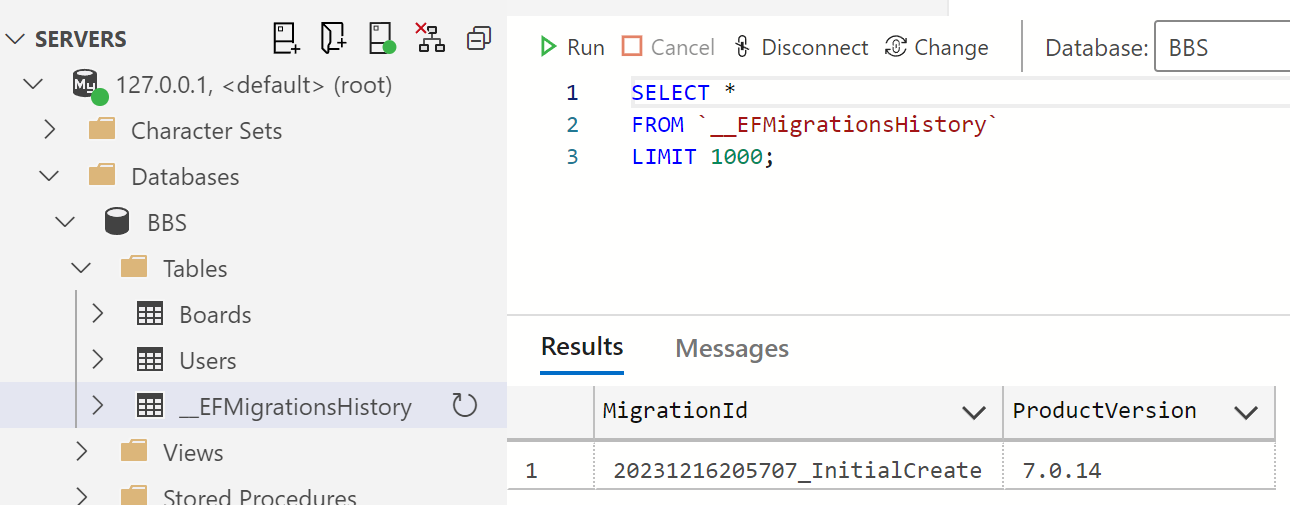Collapse all icon in Servers header
Image resolution: width=1290 pixels, height=505 pixels.
479,39
